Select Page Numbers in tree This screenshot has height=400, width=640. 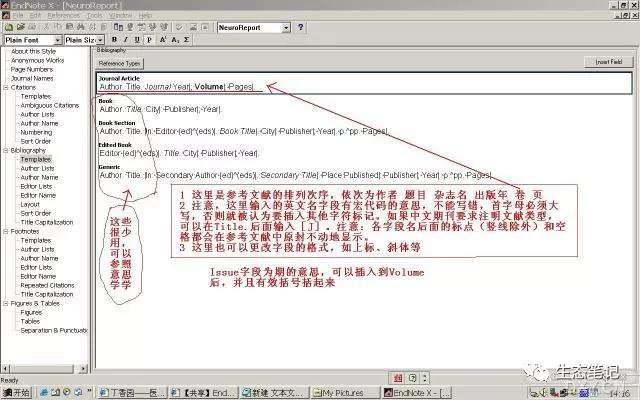pyautogui.click(x=32, y=69)
